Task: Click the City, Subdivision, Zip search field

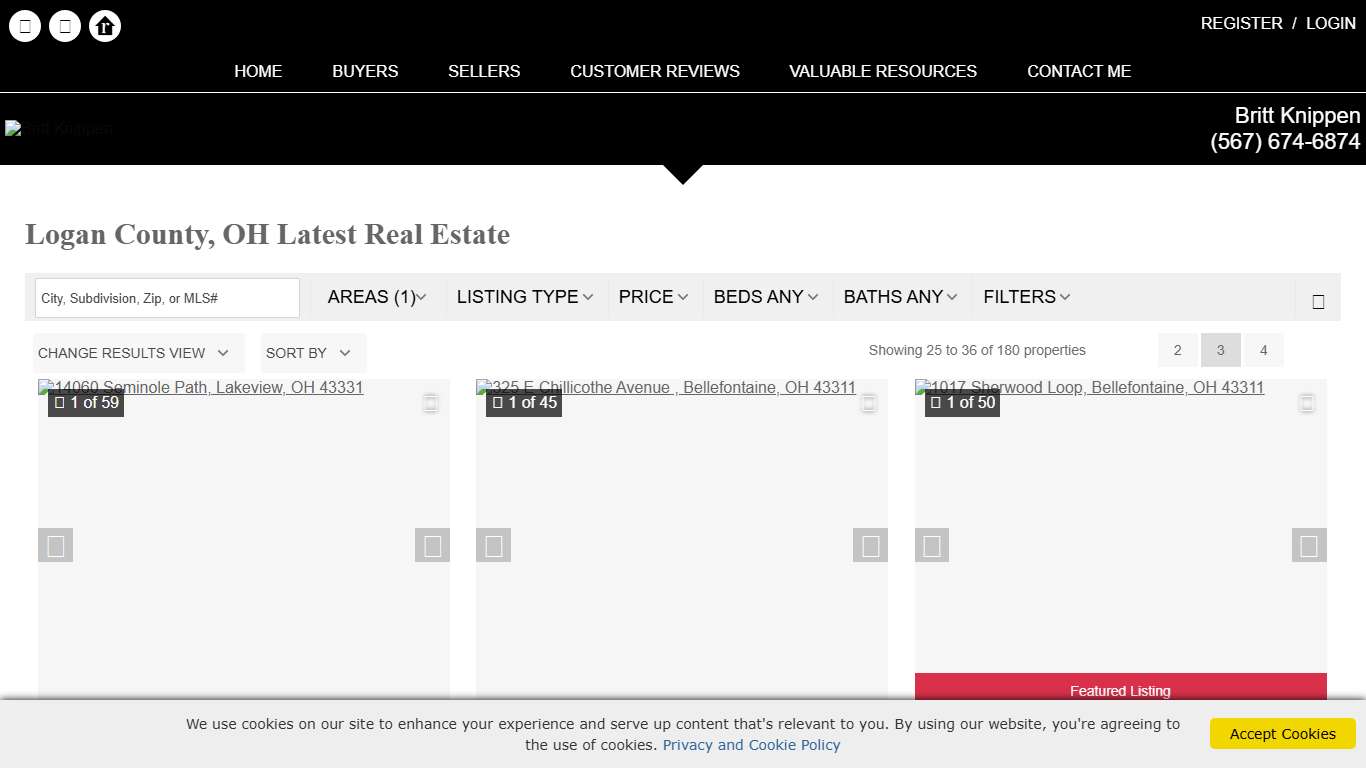Action: coord(166,297)
